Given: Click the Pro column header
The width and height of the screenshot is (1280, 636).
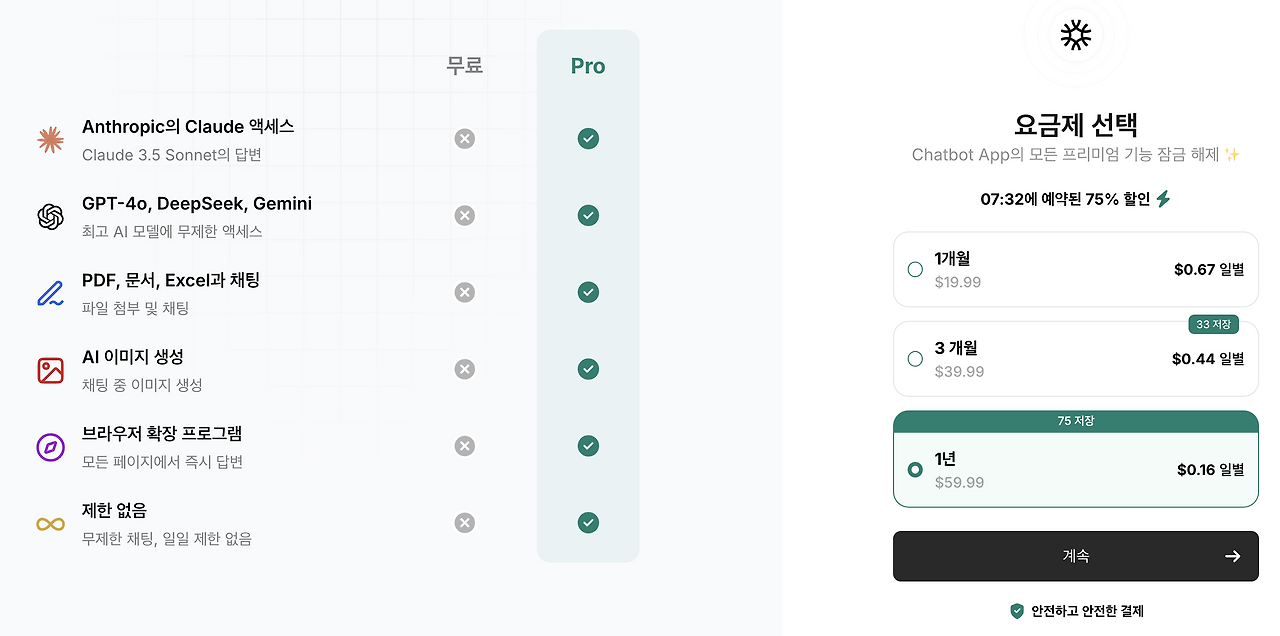Looking at the screenshot, I should pos(588,66).
